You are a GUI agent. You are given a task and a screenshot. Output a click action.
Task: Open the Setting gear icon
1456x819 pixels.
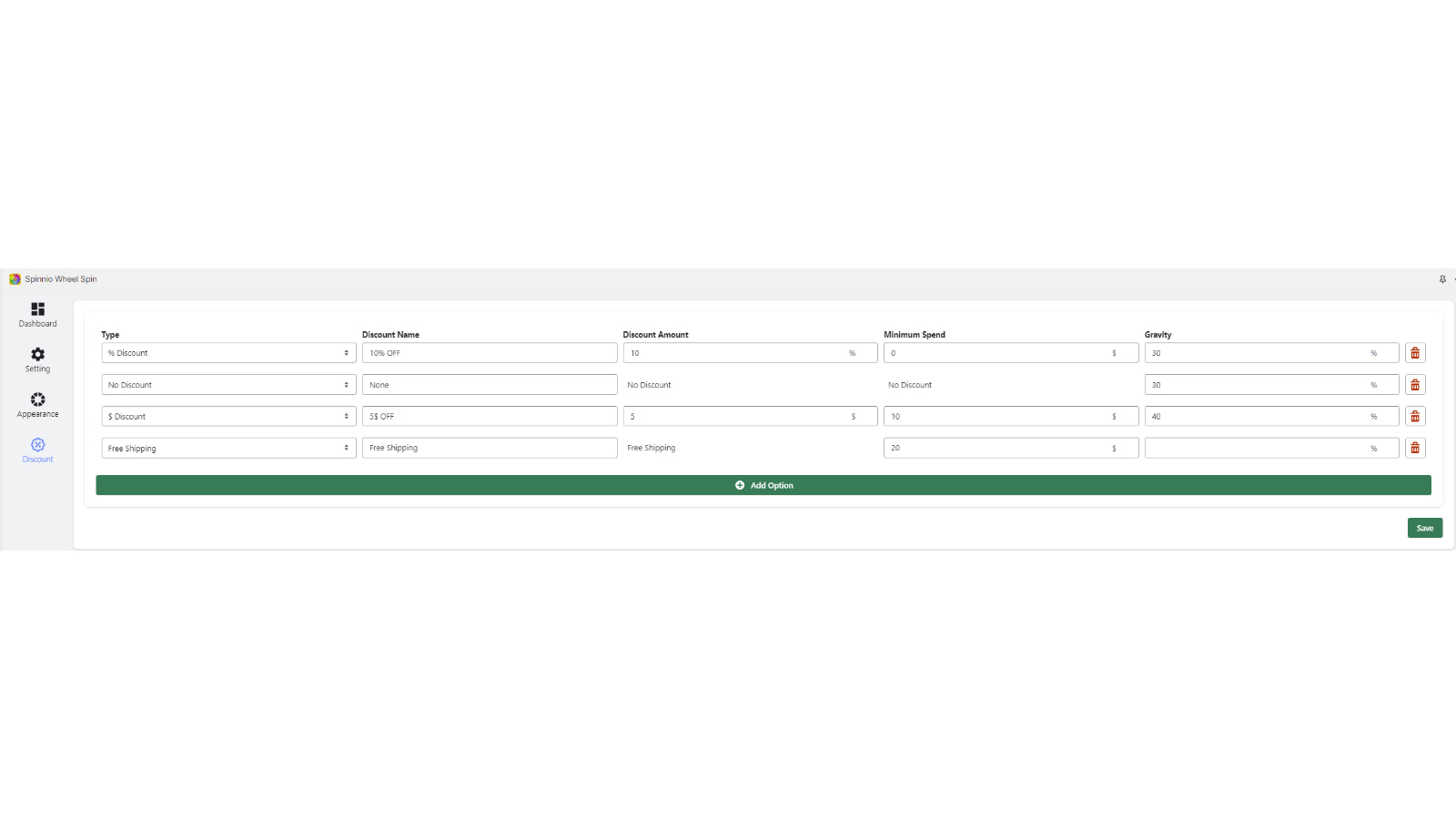click(37, 354)
